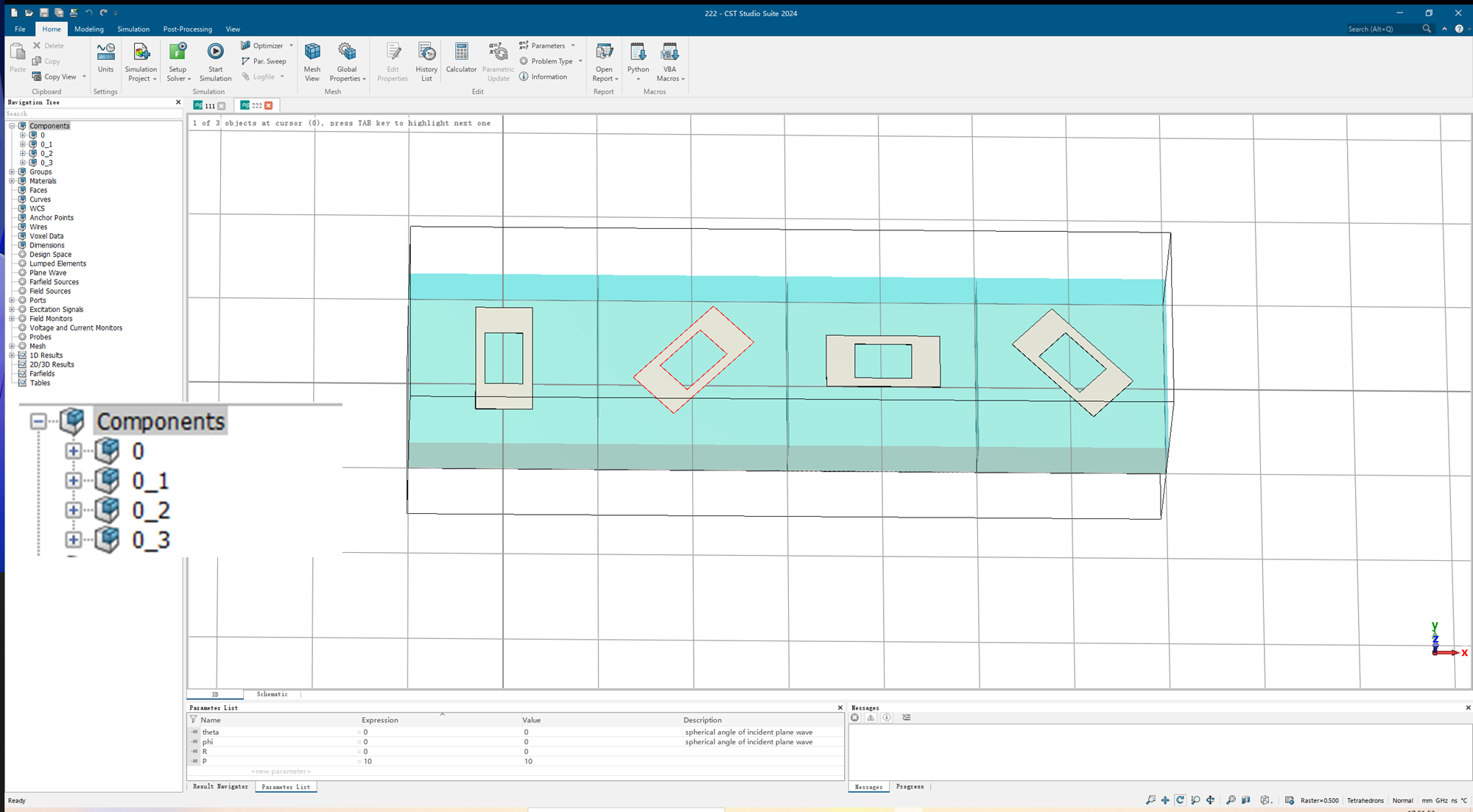Click the new project icon in quick access bar
The image size is (1473, 812).
point(14,13)
